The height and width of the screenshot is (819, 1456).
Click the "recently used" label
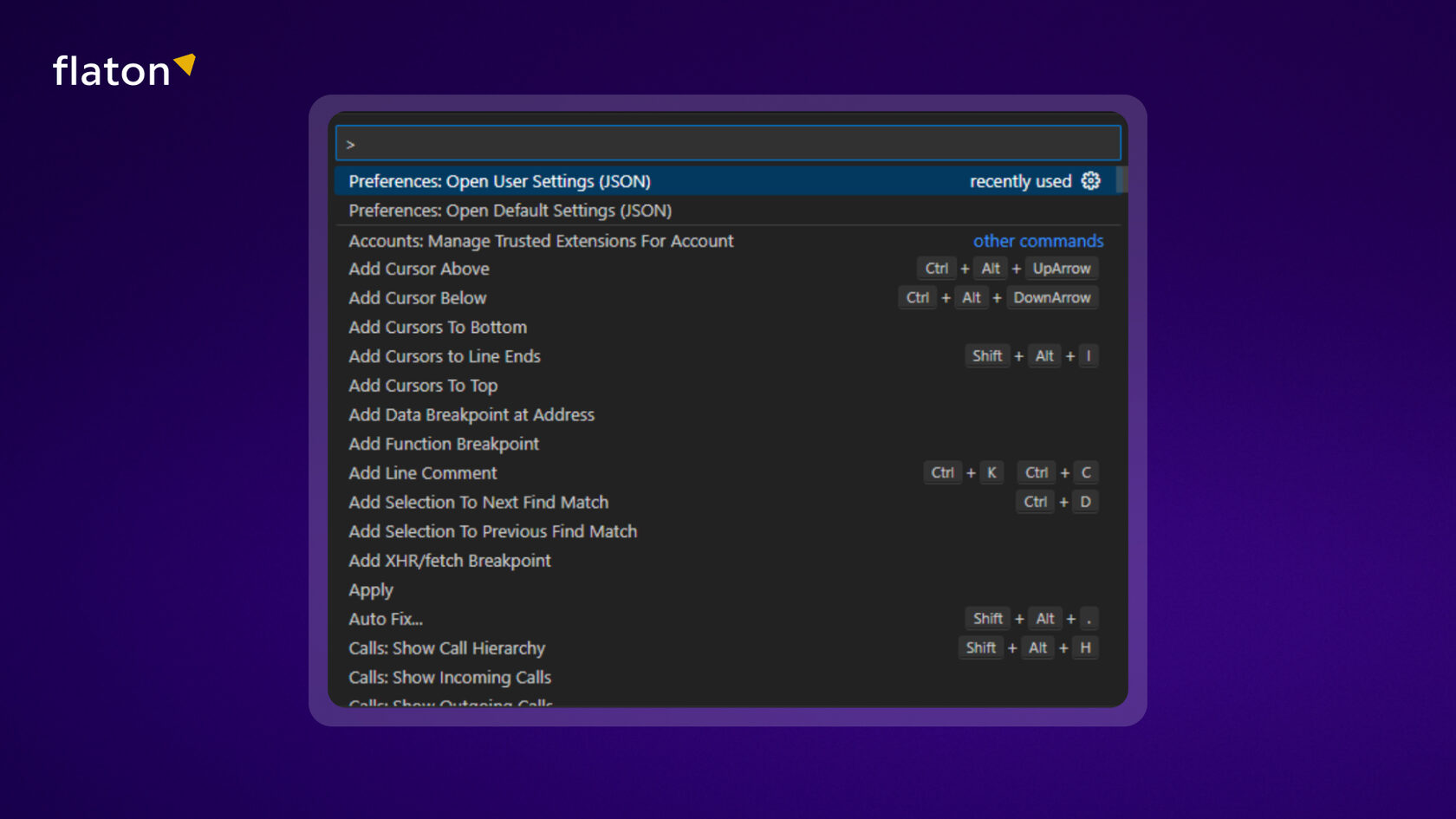[1020, 181]
